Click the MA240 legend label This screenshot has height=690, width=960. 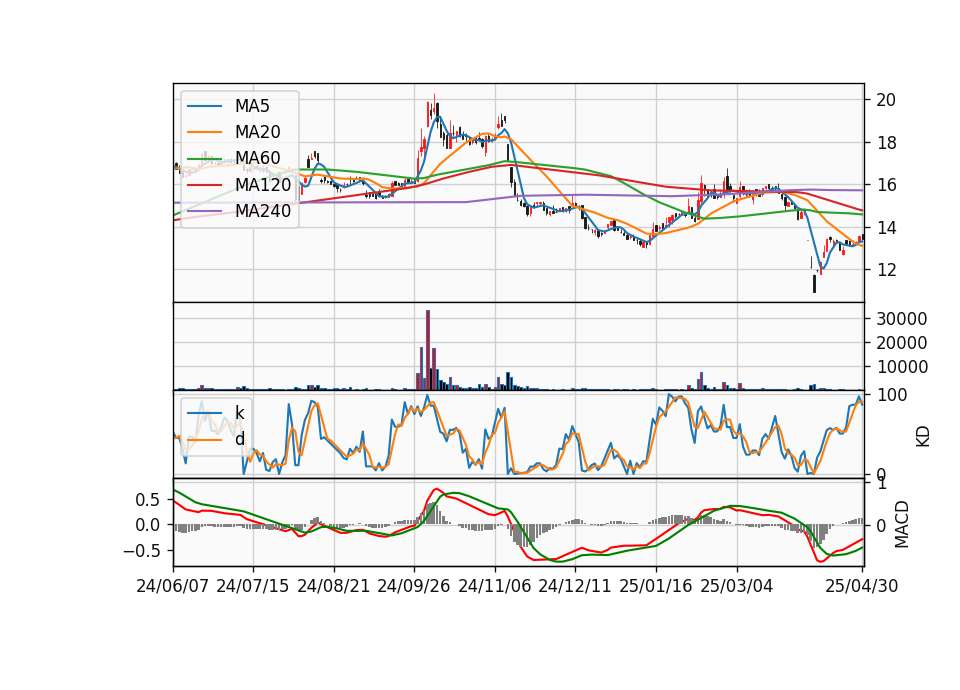pos(263,211)
